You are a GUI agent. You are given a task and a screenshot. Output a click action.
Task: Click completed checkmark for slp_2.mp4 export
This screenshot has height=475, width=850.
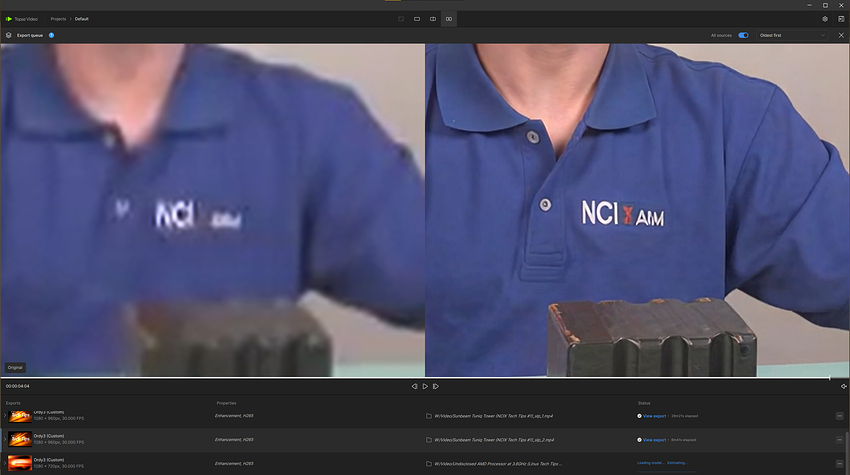pos(639,440)
